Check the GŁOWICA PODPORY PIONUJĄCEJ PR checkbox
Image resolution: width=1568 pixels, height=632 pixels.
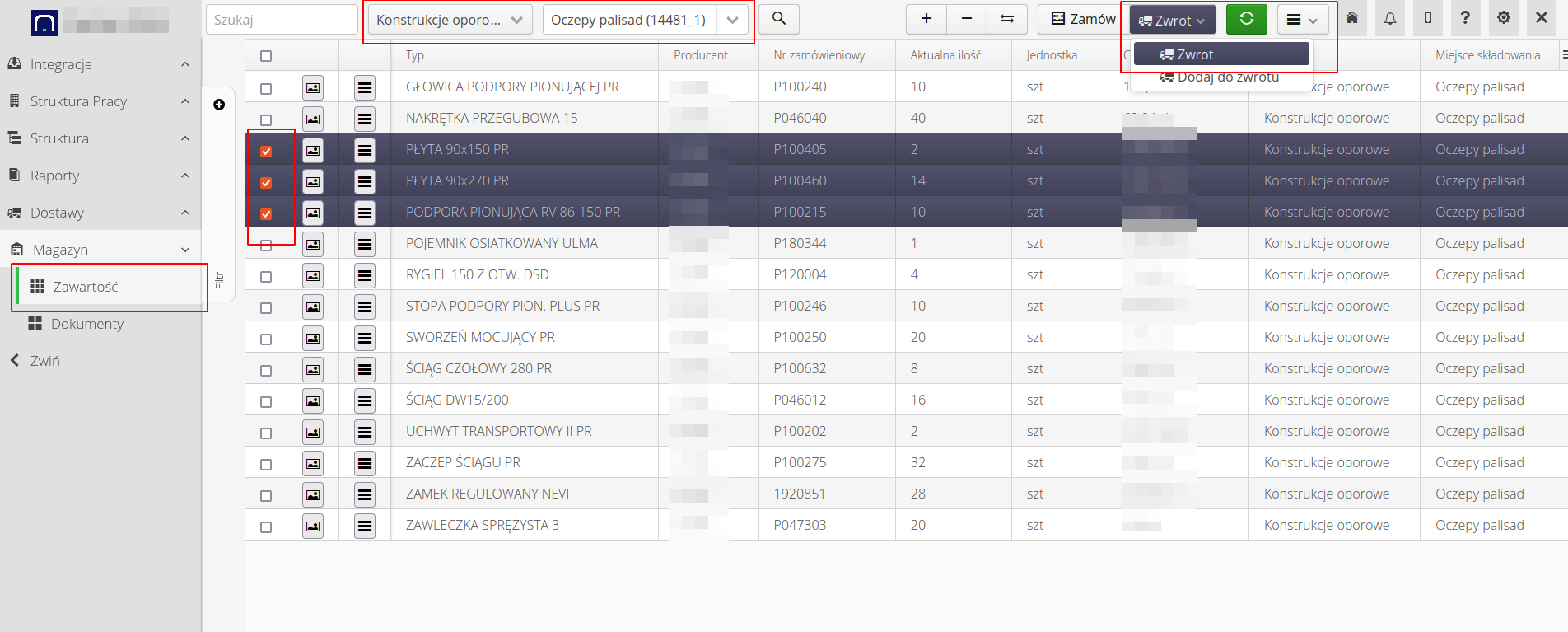266,88
